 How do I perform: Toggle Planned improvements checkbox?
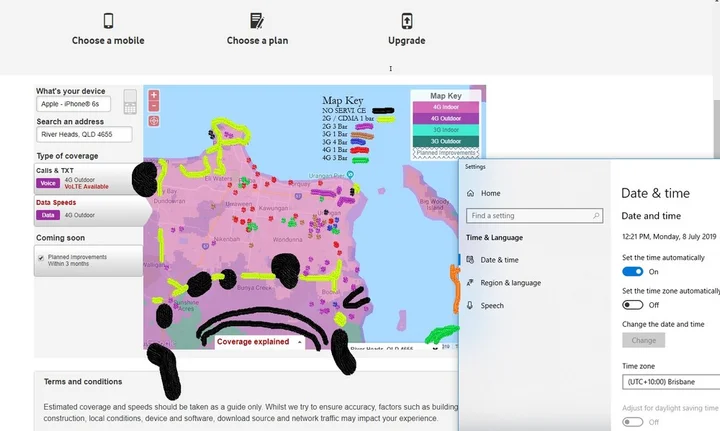coord(40,257)
